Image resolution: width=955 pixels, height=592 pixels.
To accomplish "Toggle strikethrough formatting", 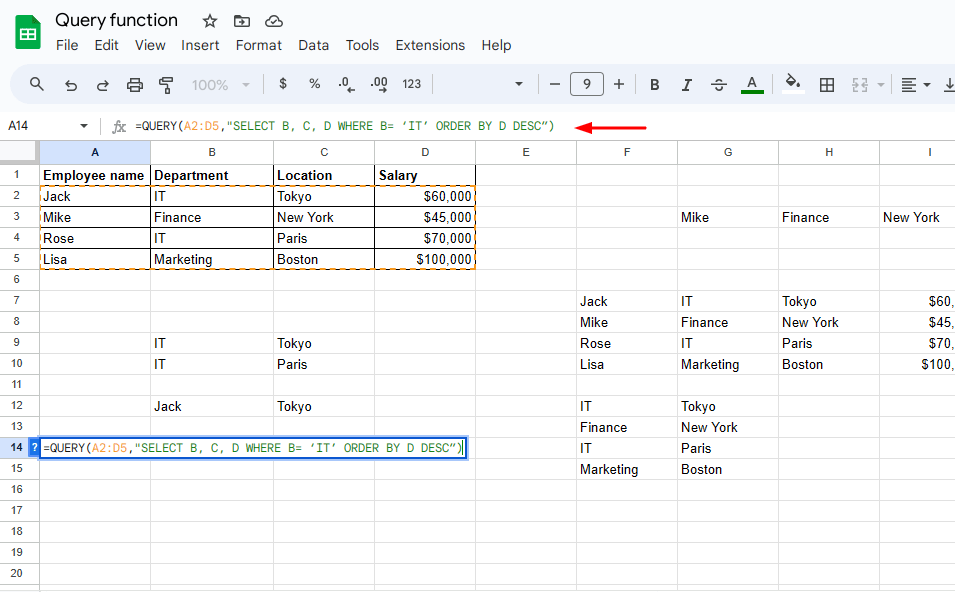I will pos(719,84).
